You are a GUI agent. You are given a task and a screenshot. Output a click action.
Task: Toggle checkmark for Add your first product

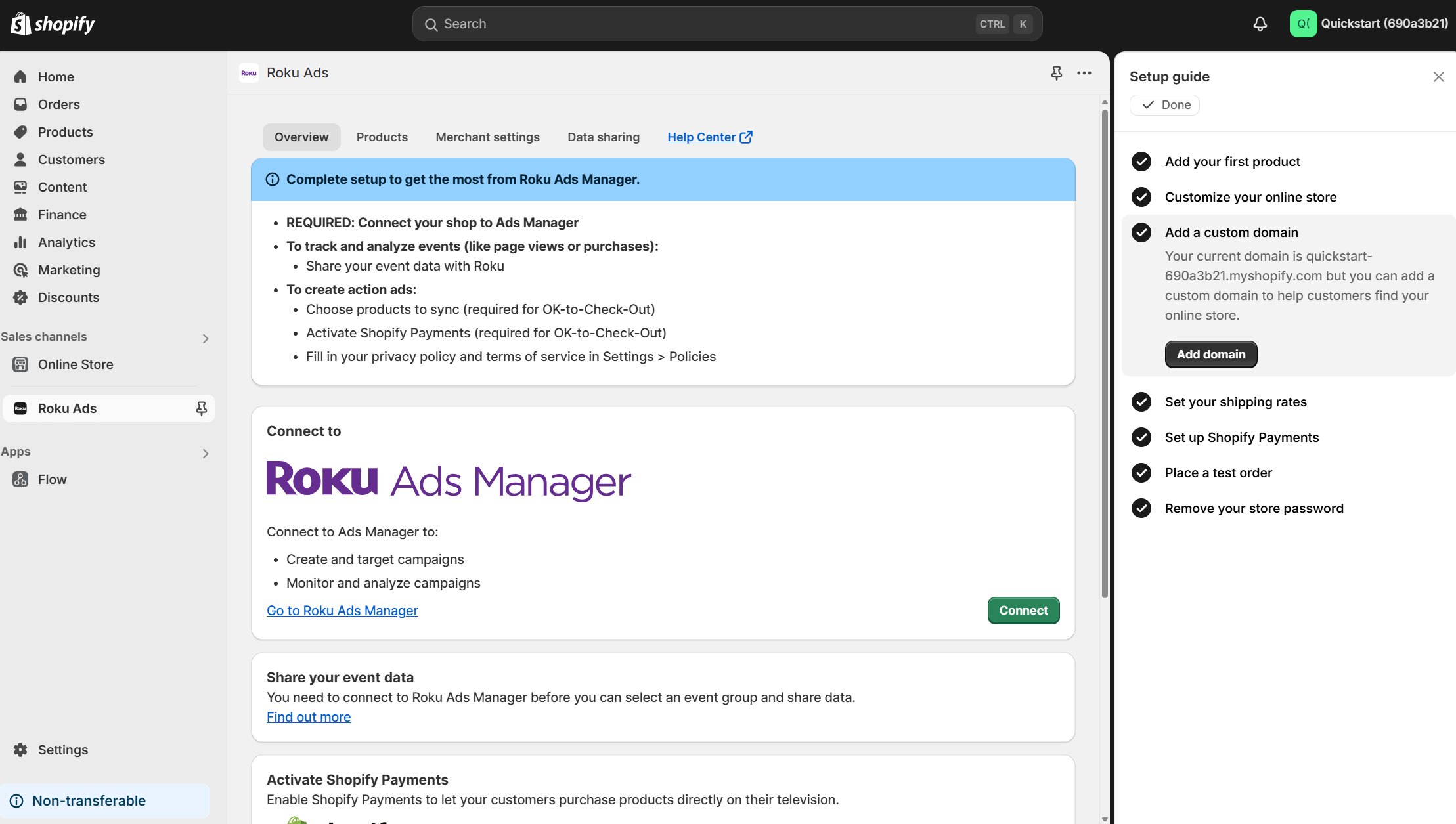coord(1141,162)
